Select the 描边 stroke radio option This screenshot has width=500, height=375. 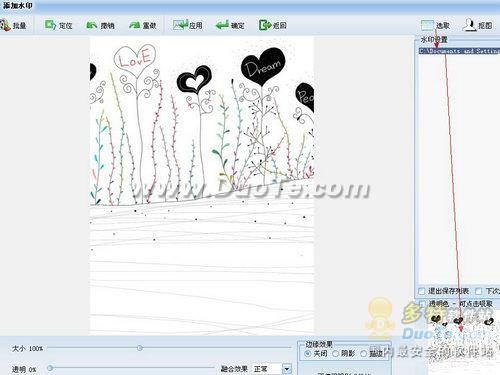(364, 353)
